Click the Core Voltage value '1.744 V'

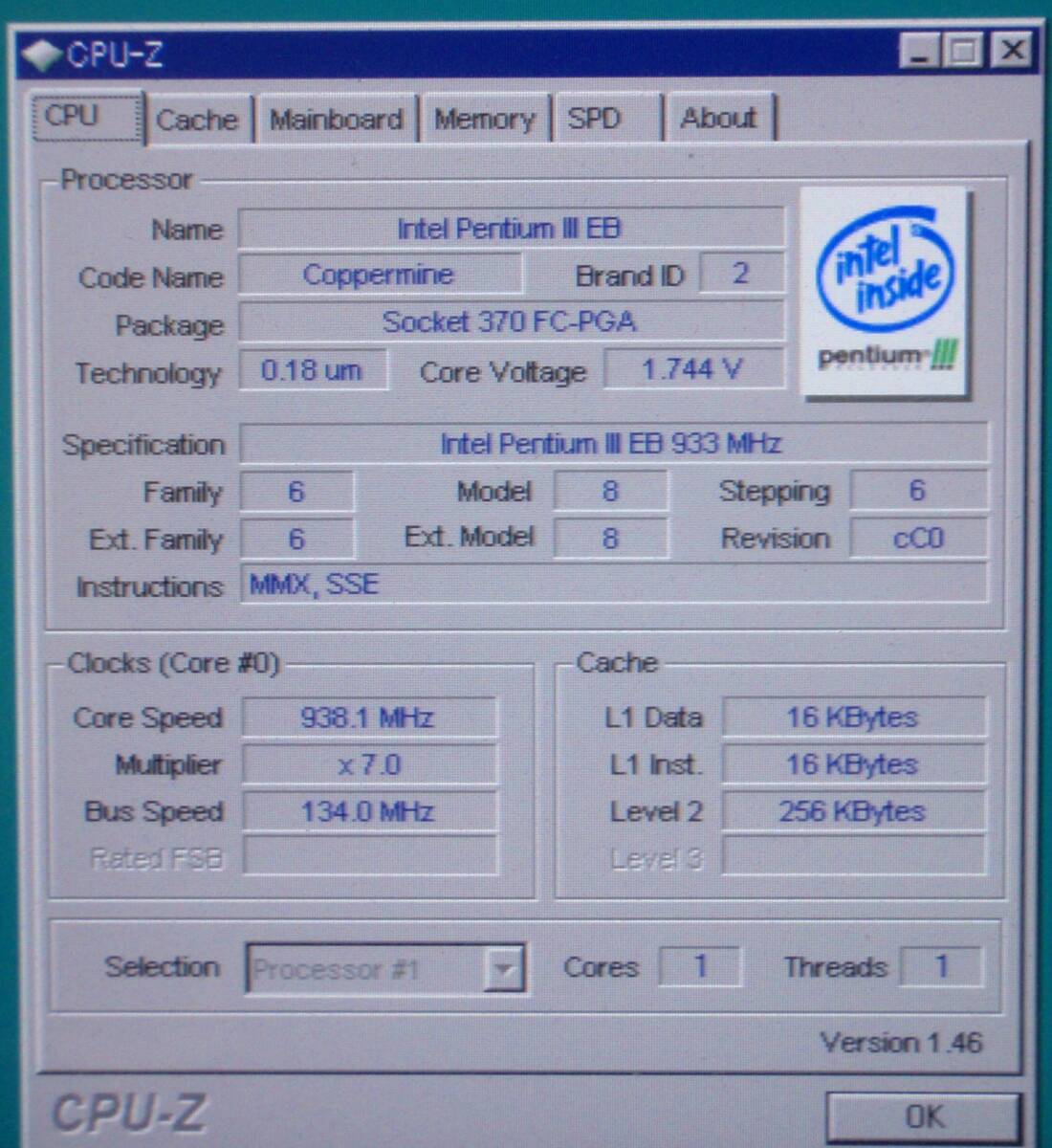(x=693, y=369)
